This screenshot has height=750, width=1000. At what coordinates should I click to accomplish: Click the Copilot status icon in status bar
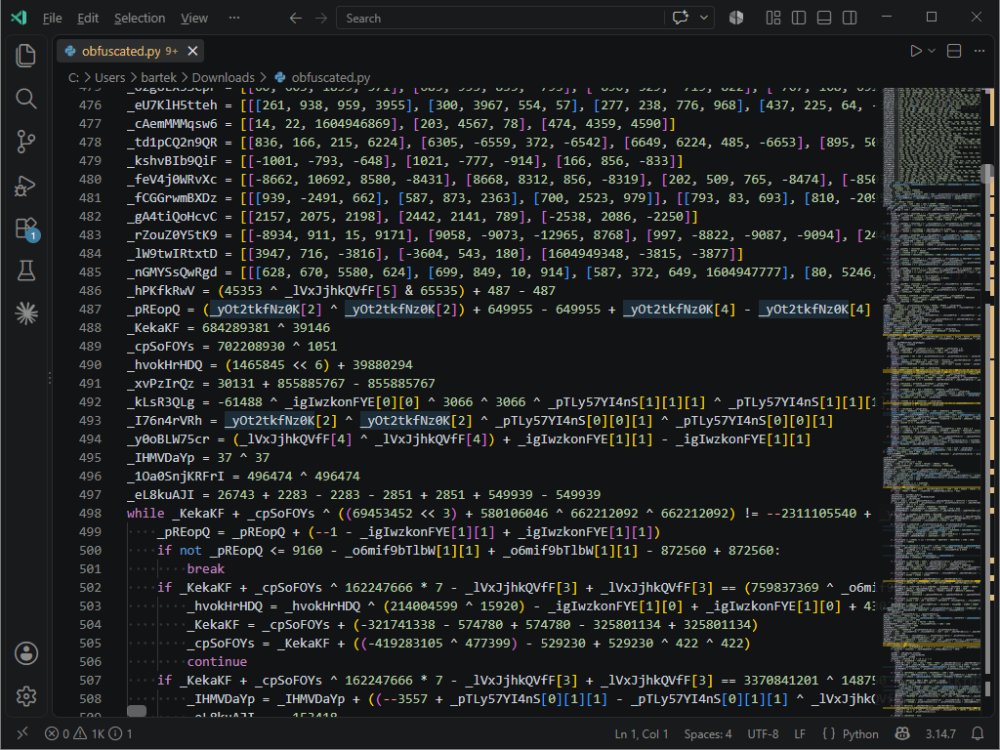(902, 734)
